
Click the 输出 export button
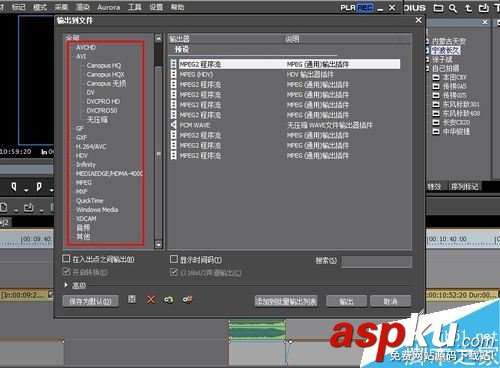point(346,301)
